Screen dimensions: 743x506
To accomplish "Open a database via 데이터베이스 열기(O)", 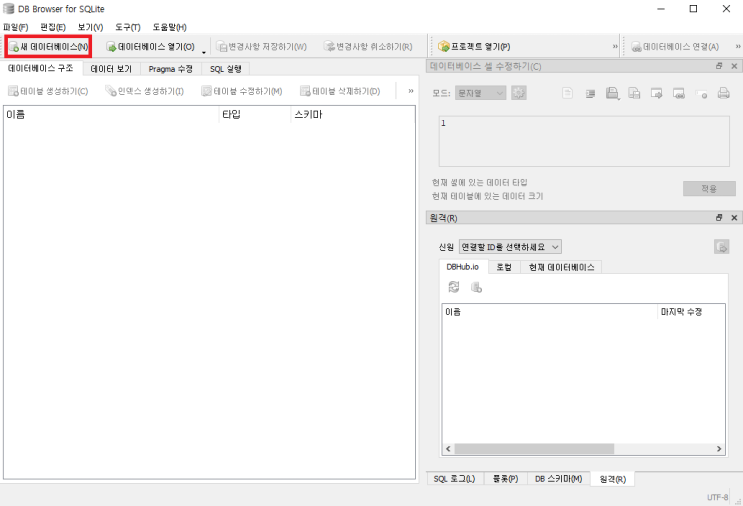I will [150, 46].
